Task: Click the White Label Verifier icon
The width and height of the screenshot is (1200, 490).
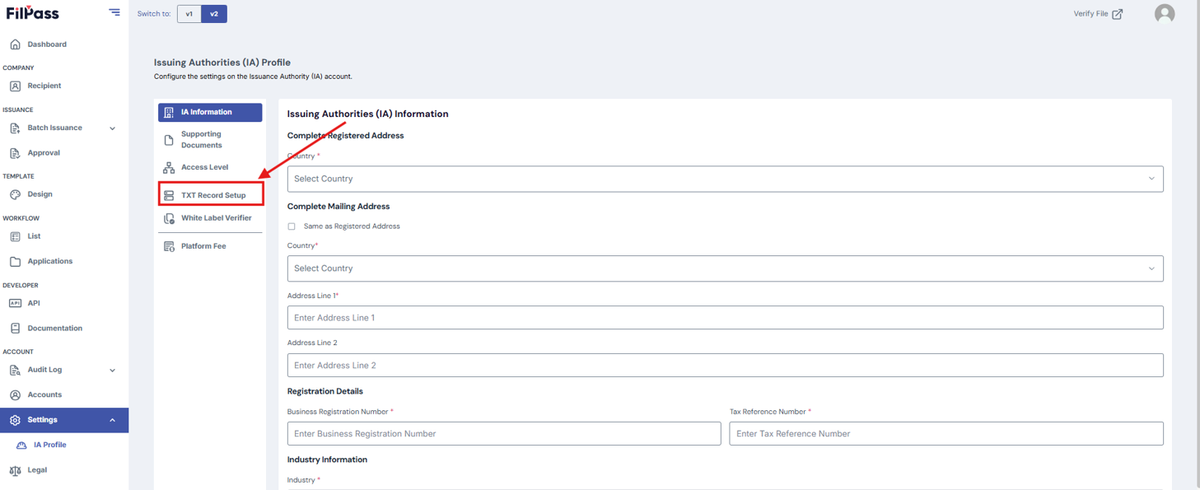Action: [x=169, y=218]
